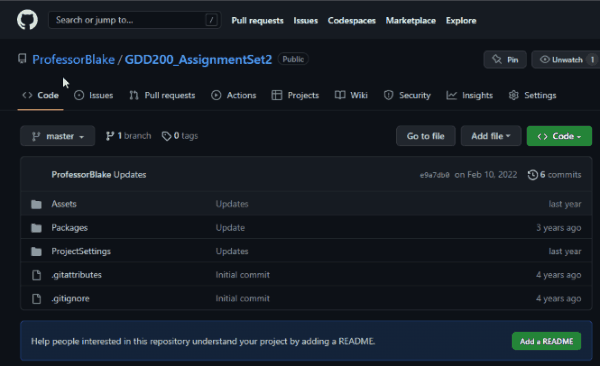Open the ProjectSettings folder
The image size is (600, 366).
pyautogui.click(x=81, y=252)
